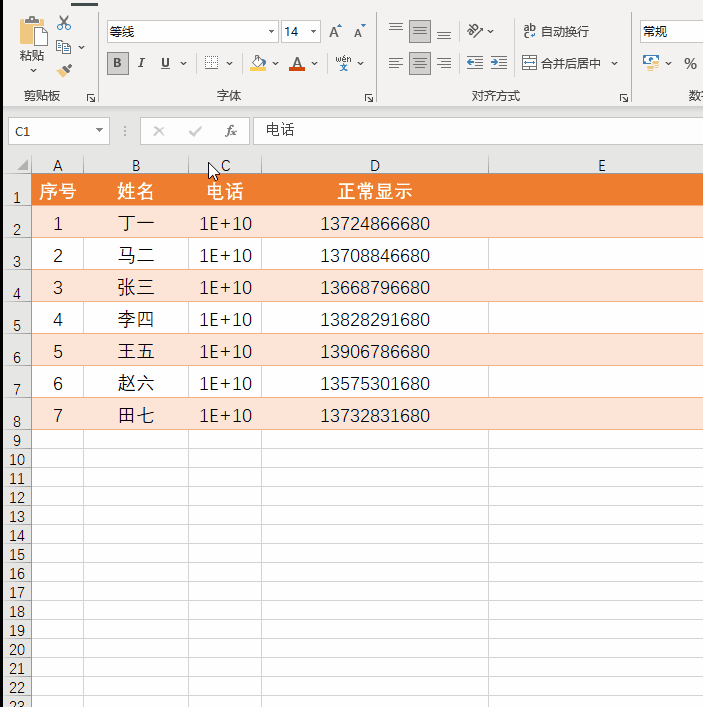The width and height of the screenshot is (703, 707).
Task: Click cell with 13575301680
Action: [375, 382]
